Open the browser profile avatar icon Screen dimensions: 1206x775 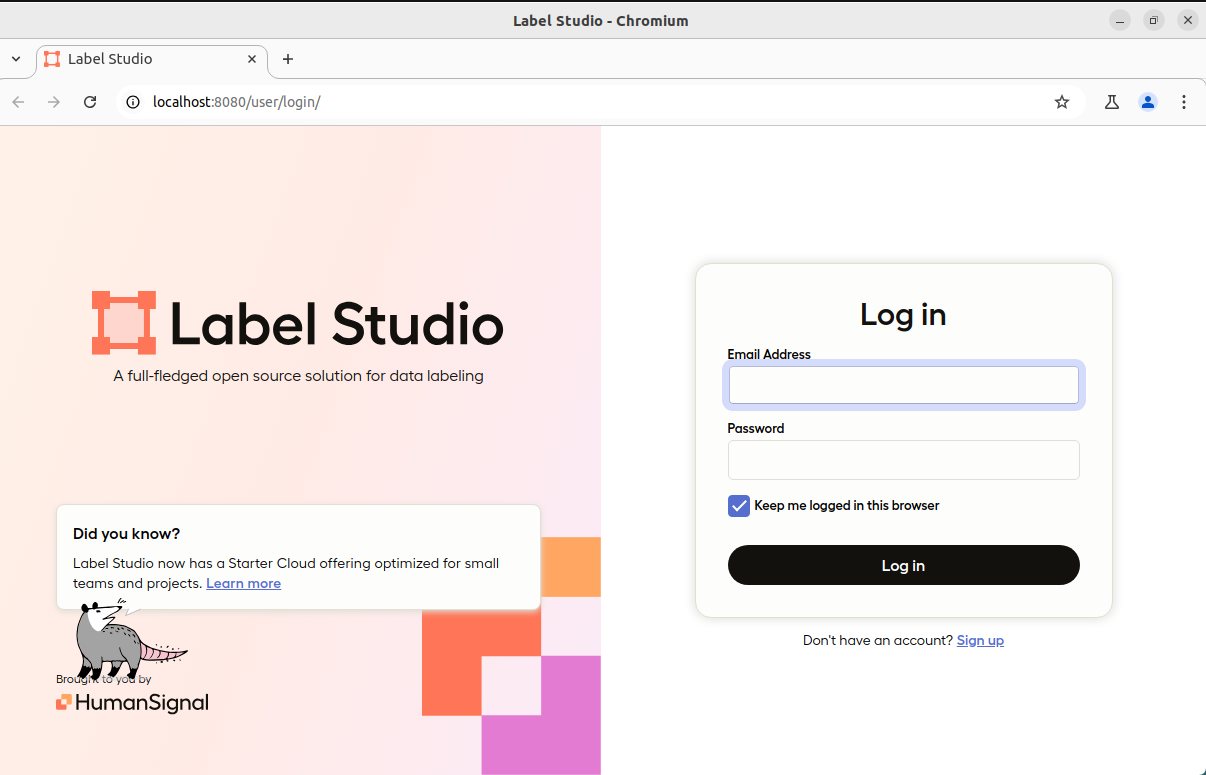[1148, 102]
